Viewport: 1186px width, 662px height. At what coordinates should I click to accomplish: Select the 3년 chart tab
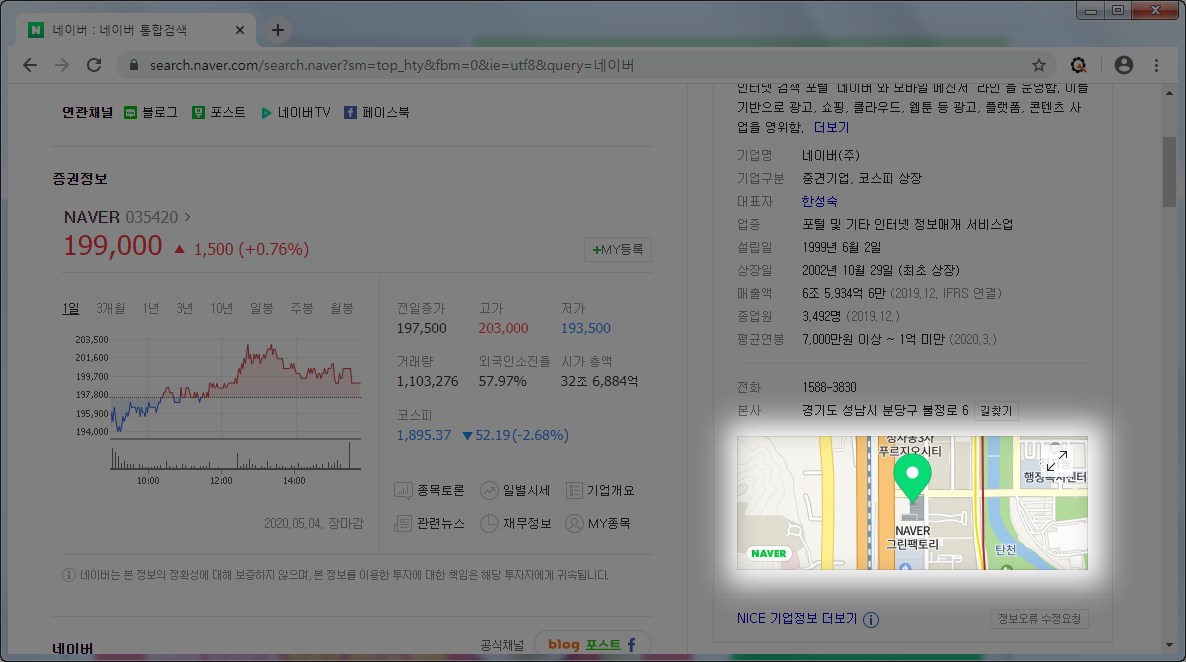(185, 308)
